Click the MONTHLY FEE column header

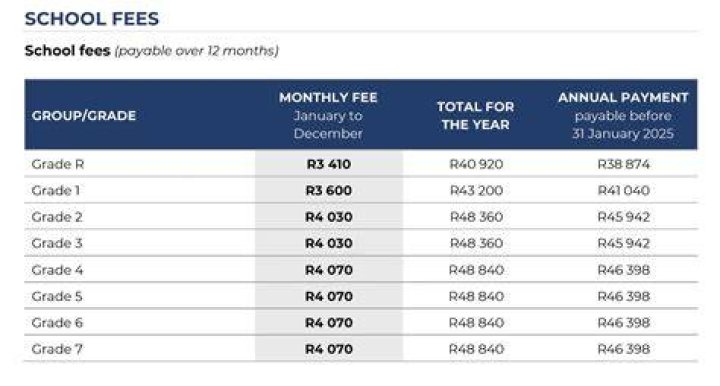click(x=328, y=97)
